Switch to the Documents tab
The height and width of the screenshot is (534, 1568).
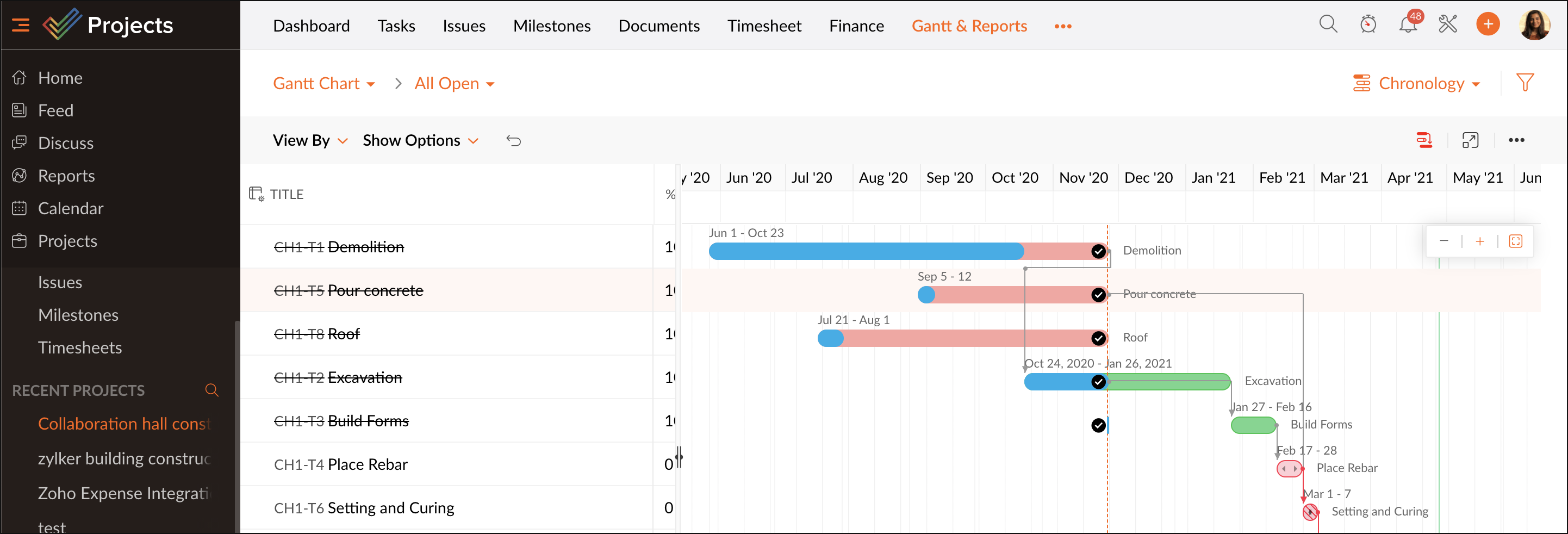click(x=658, y=26)
